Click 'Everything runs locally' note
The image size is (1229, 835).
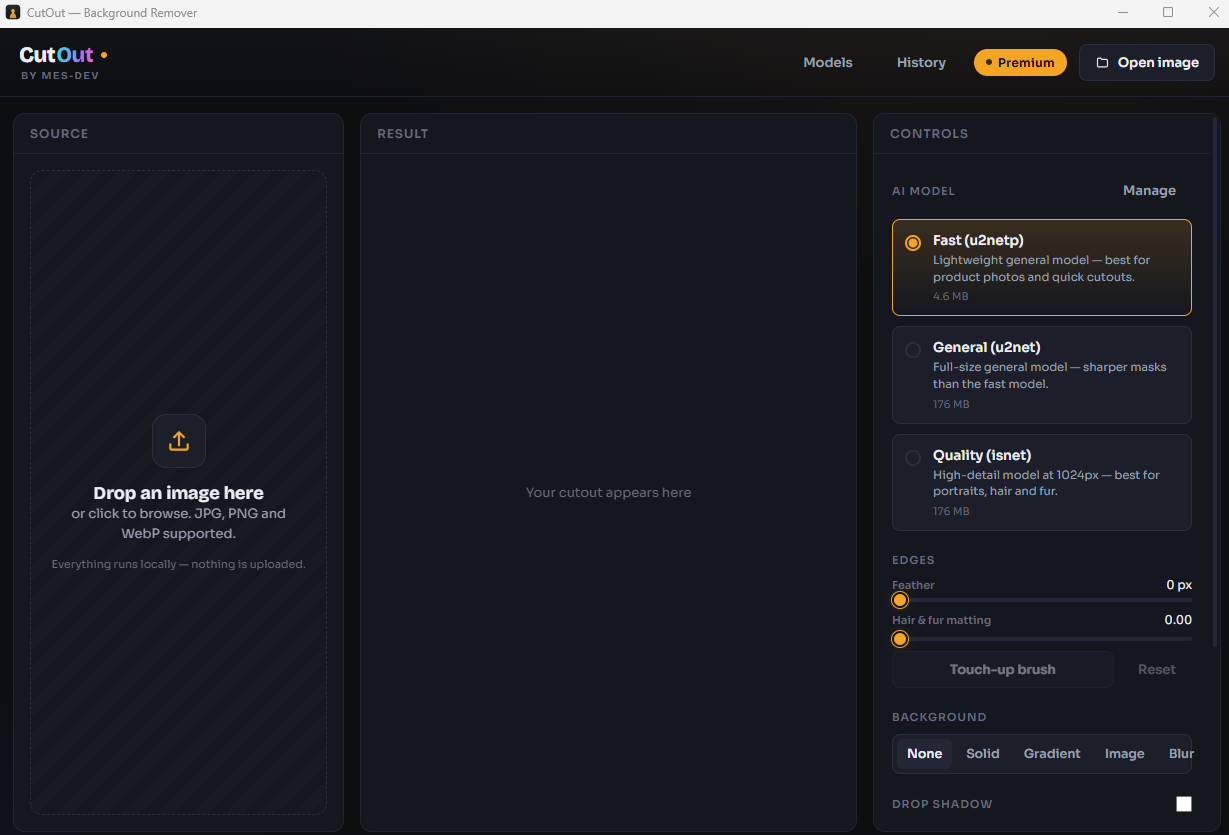(179, 564)
